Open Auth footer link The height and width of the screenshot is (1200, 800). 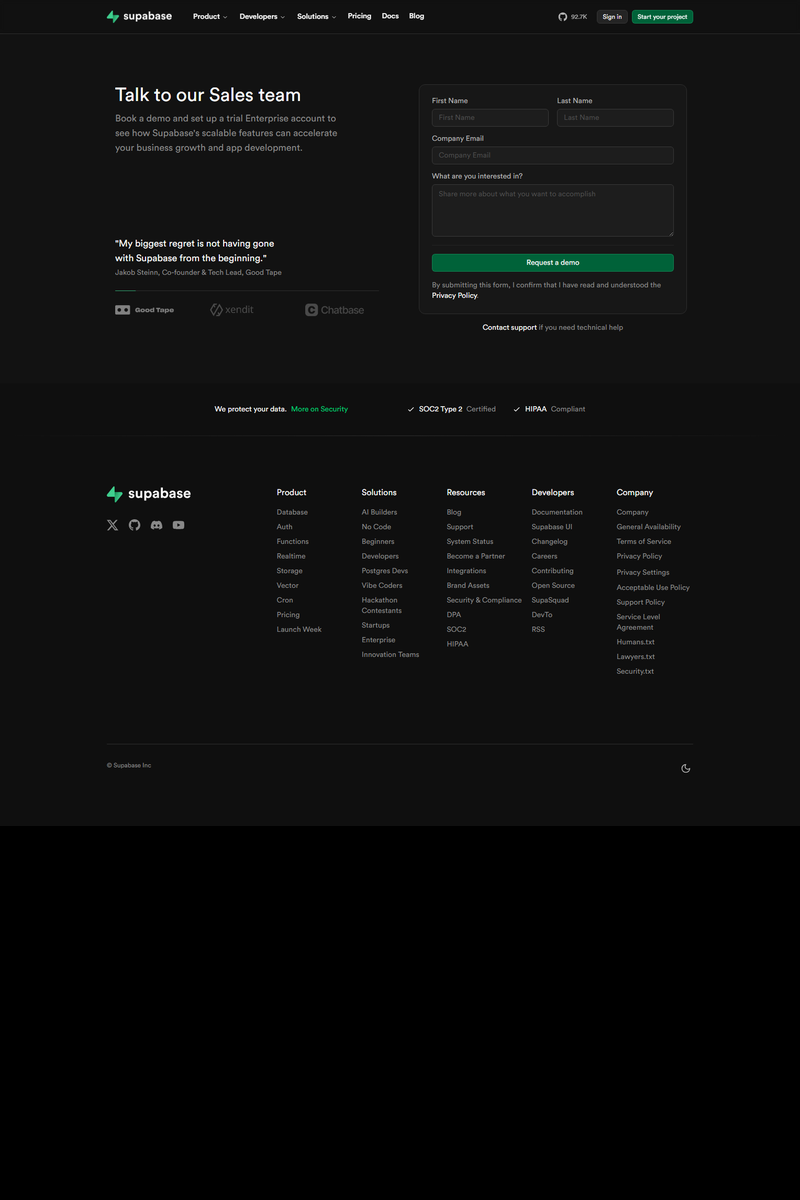tap(285, 527)
